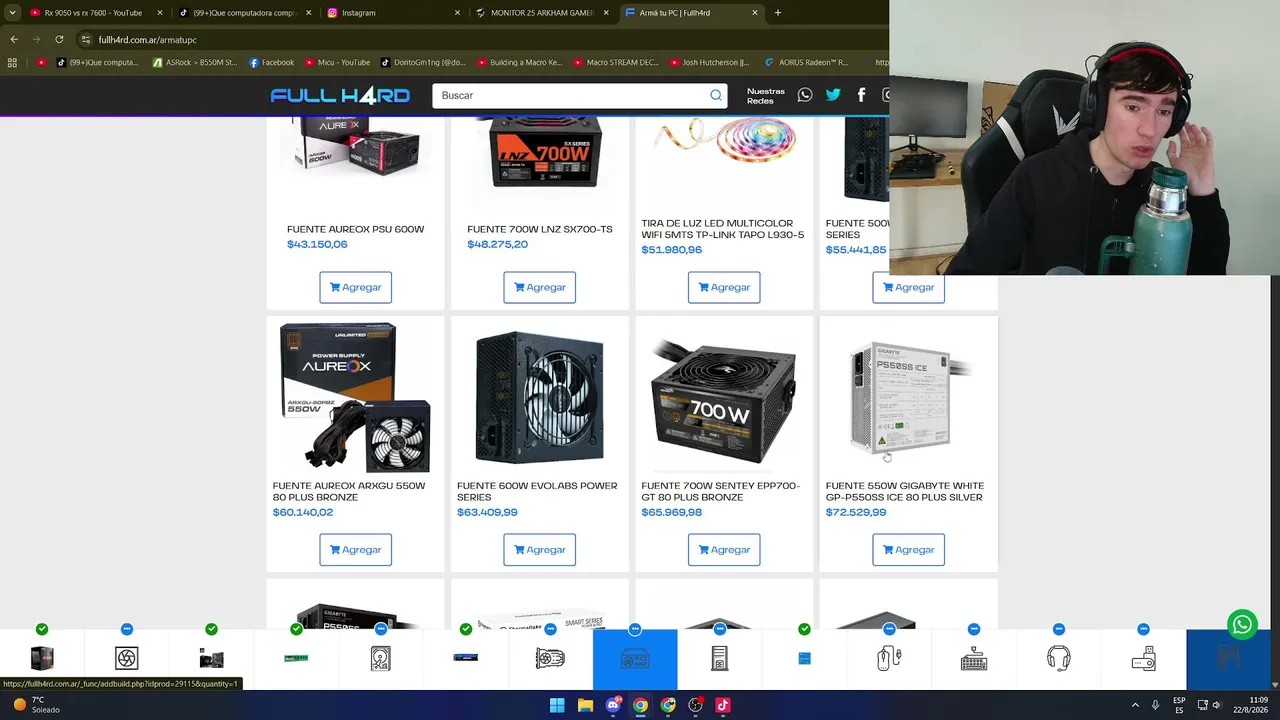Click the price $43.150,06
The image size is (1280, 720).
[x=317, y=244]
